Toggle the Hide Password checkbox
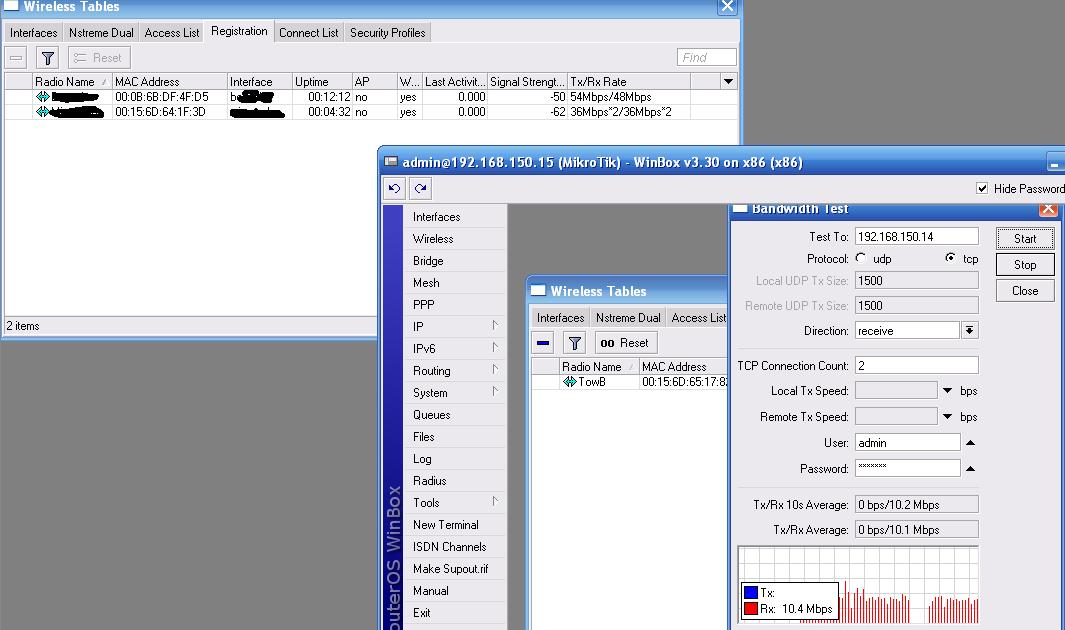 (x=981, y=189)
